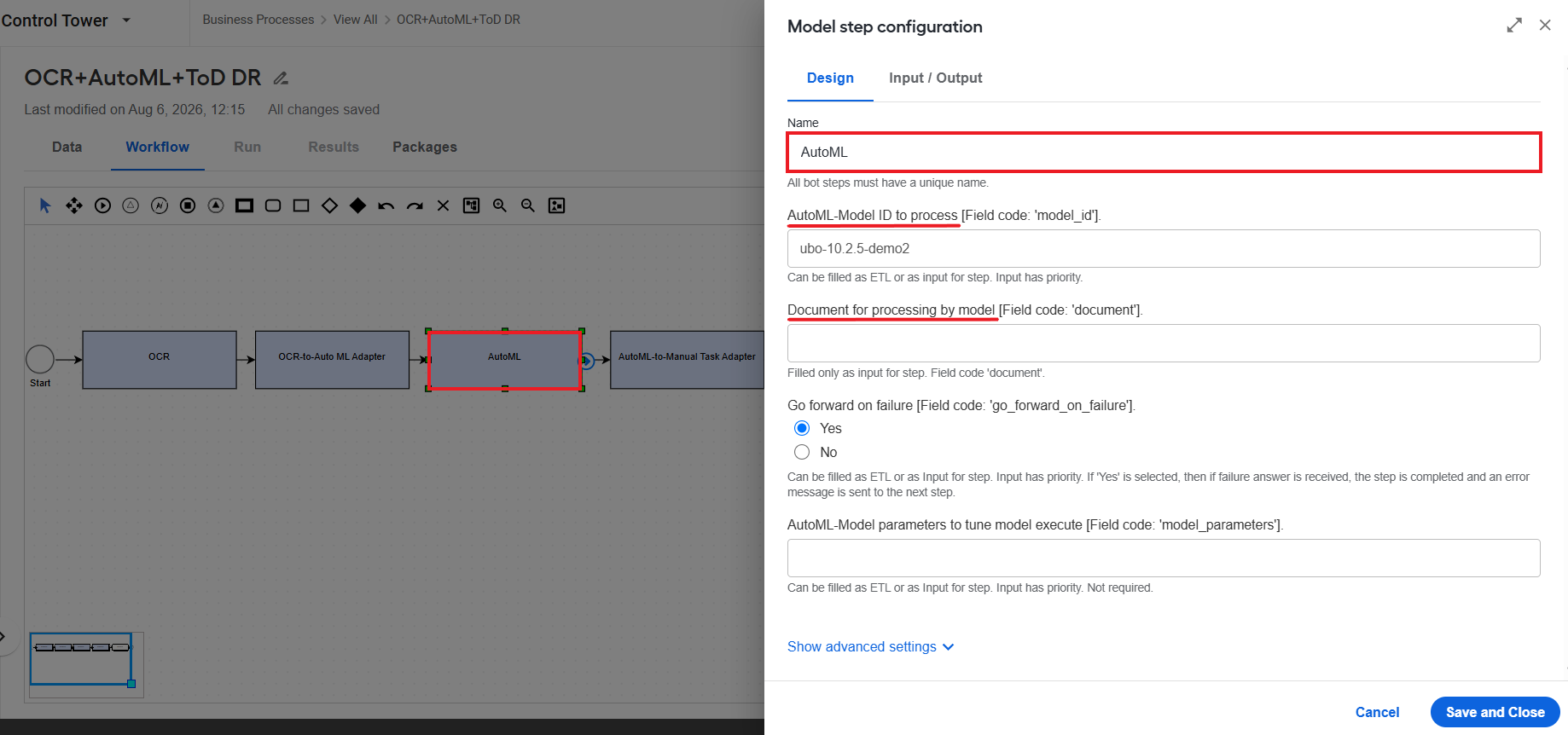Choose the lightning error event icon
The image size is (1568, 735).
(x=160, y=205)
